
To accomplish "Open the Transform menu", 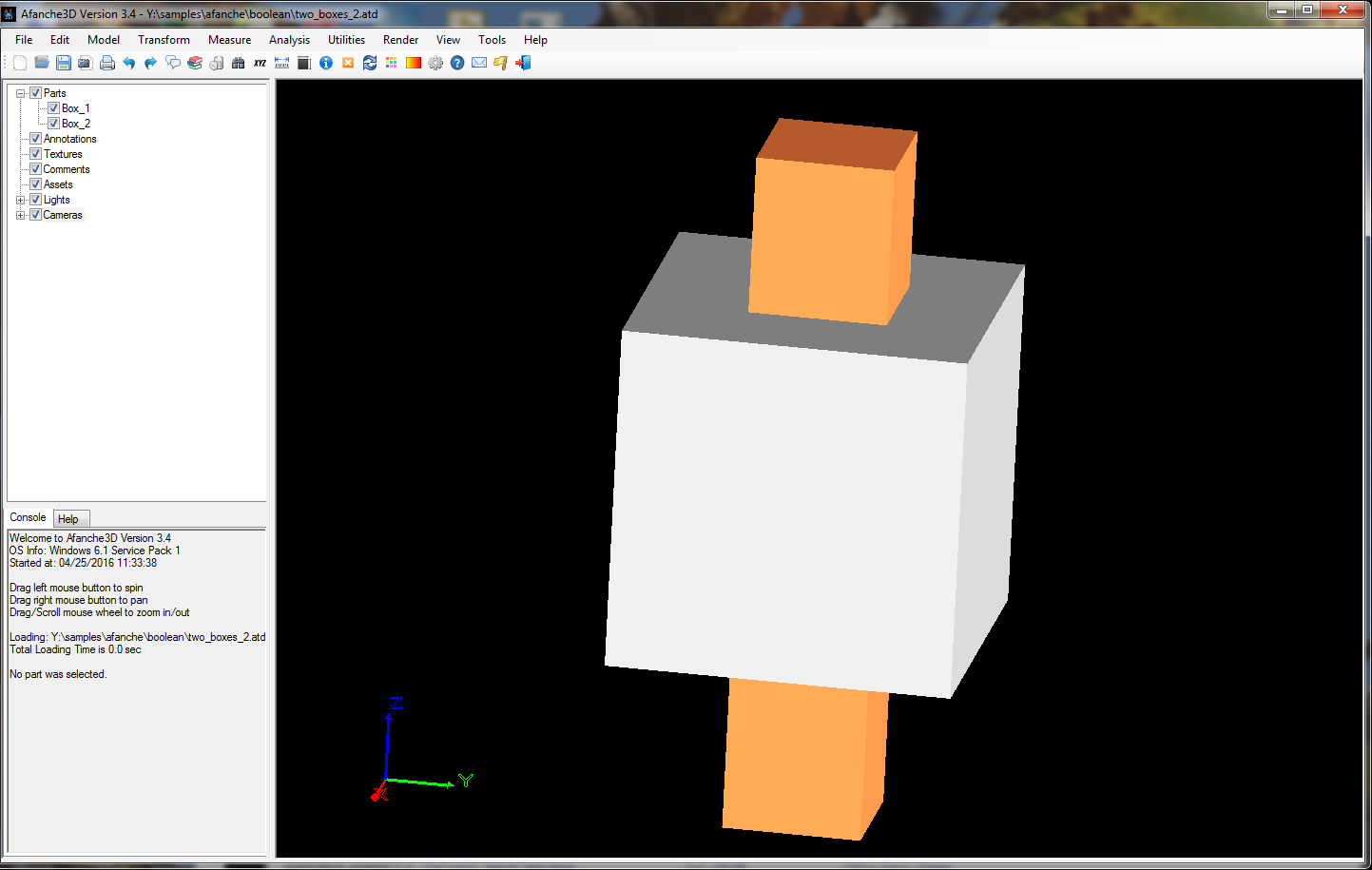I will point(164,40).
